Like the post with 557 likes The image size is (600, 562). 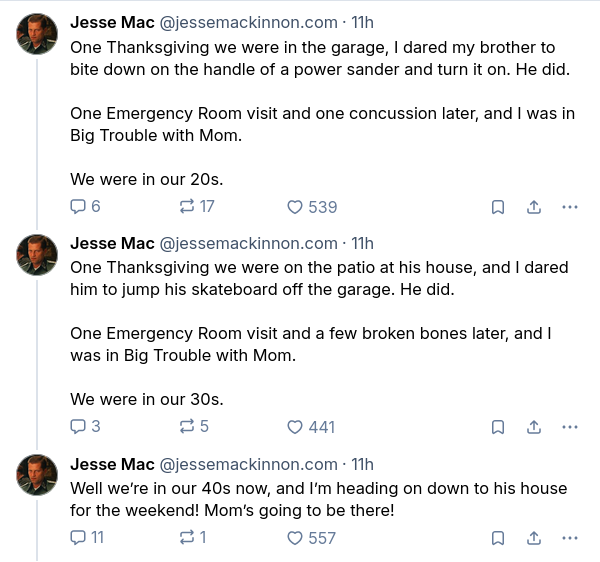pyautogui.click(x=295, y=538)
